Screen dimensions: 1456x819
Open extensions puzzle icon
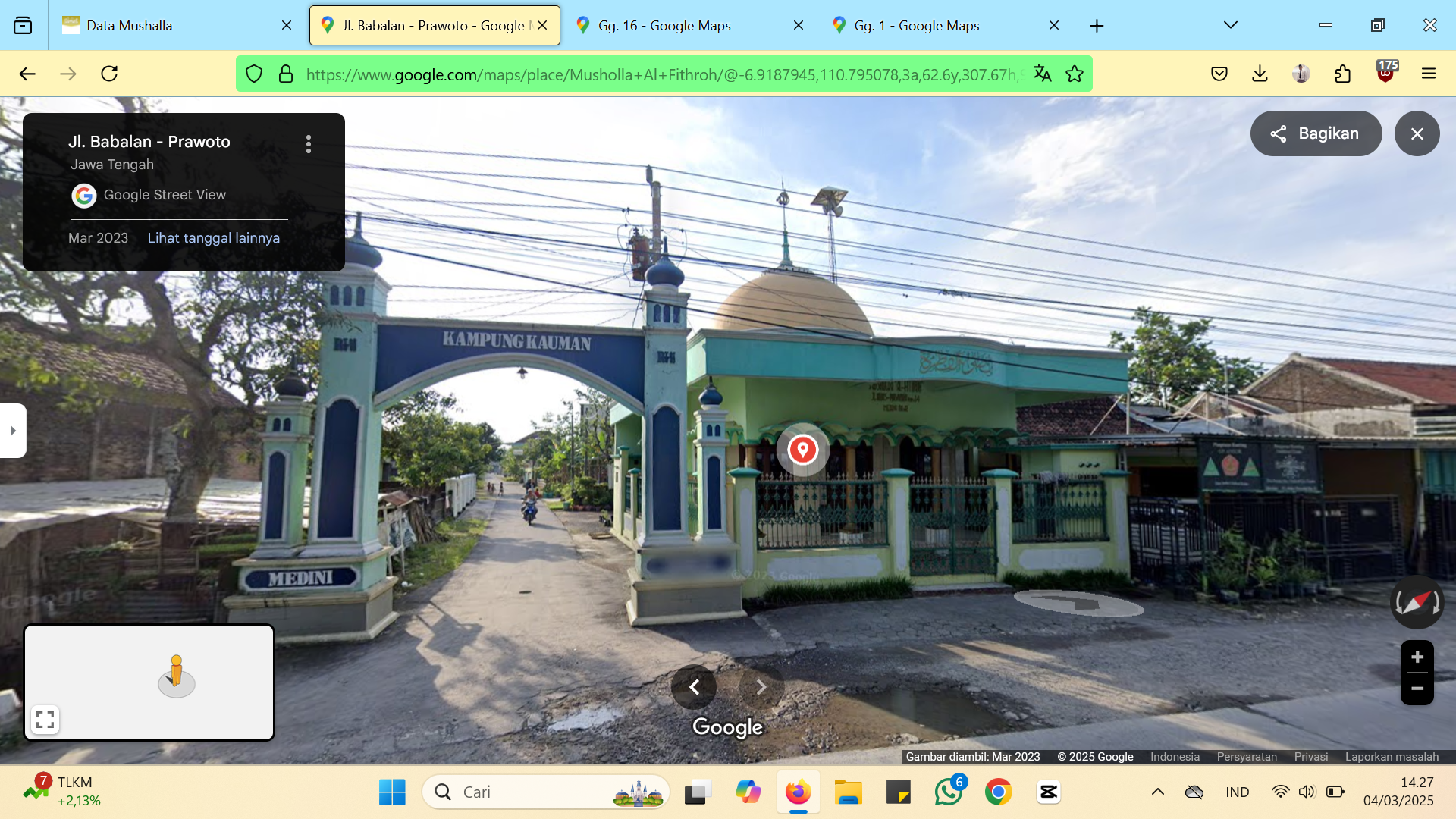click(x=1343, y=74)
